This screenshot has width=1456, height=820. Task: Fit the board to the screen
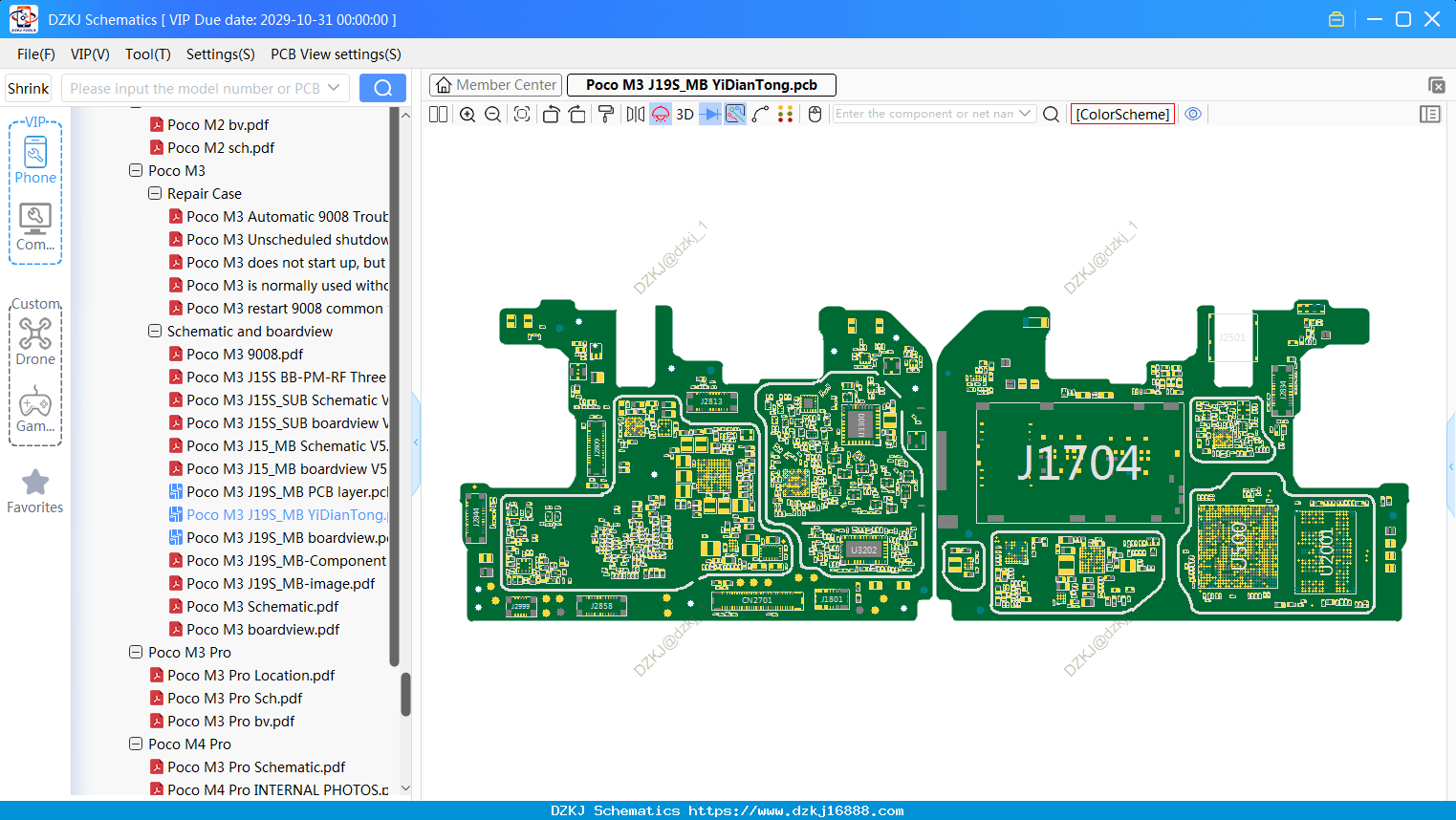pyautogui.click(x=522, y=114)
